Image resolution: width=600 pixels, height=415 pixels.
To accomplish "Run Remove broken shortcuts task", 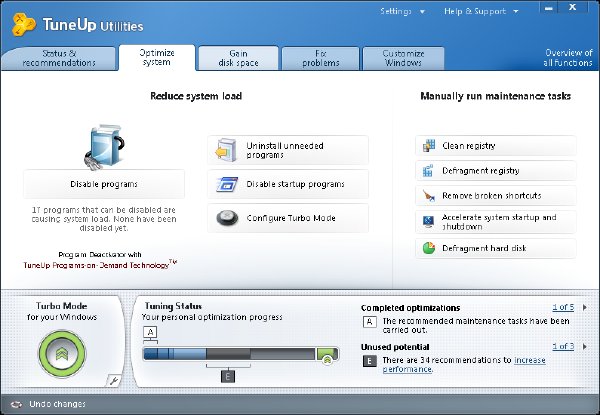I will click(496, 195).
